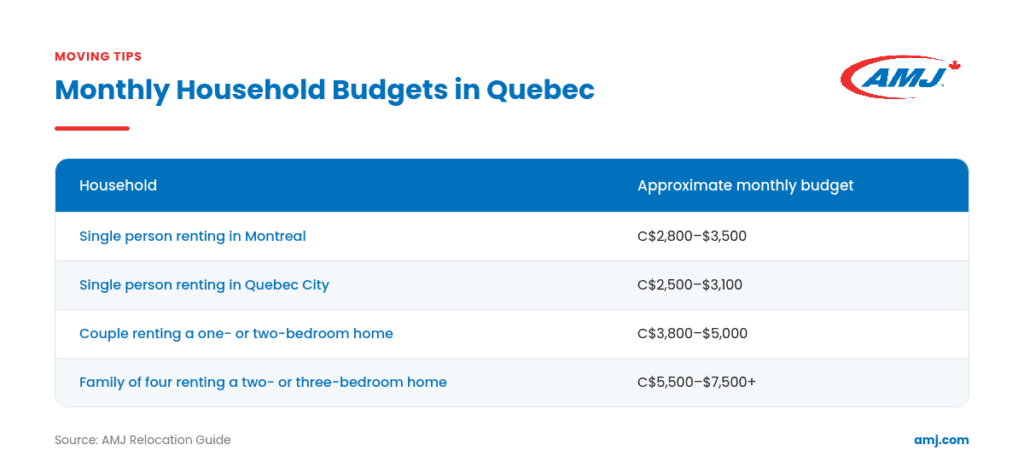Click the C$3,800–$5,000 budget value

[692, 334]
